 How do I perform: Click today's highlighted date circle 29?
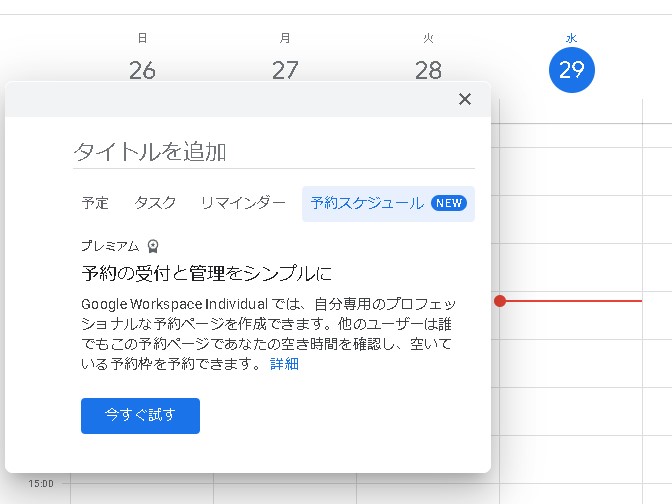[571, 70]
